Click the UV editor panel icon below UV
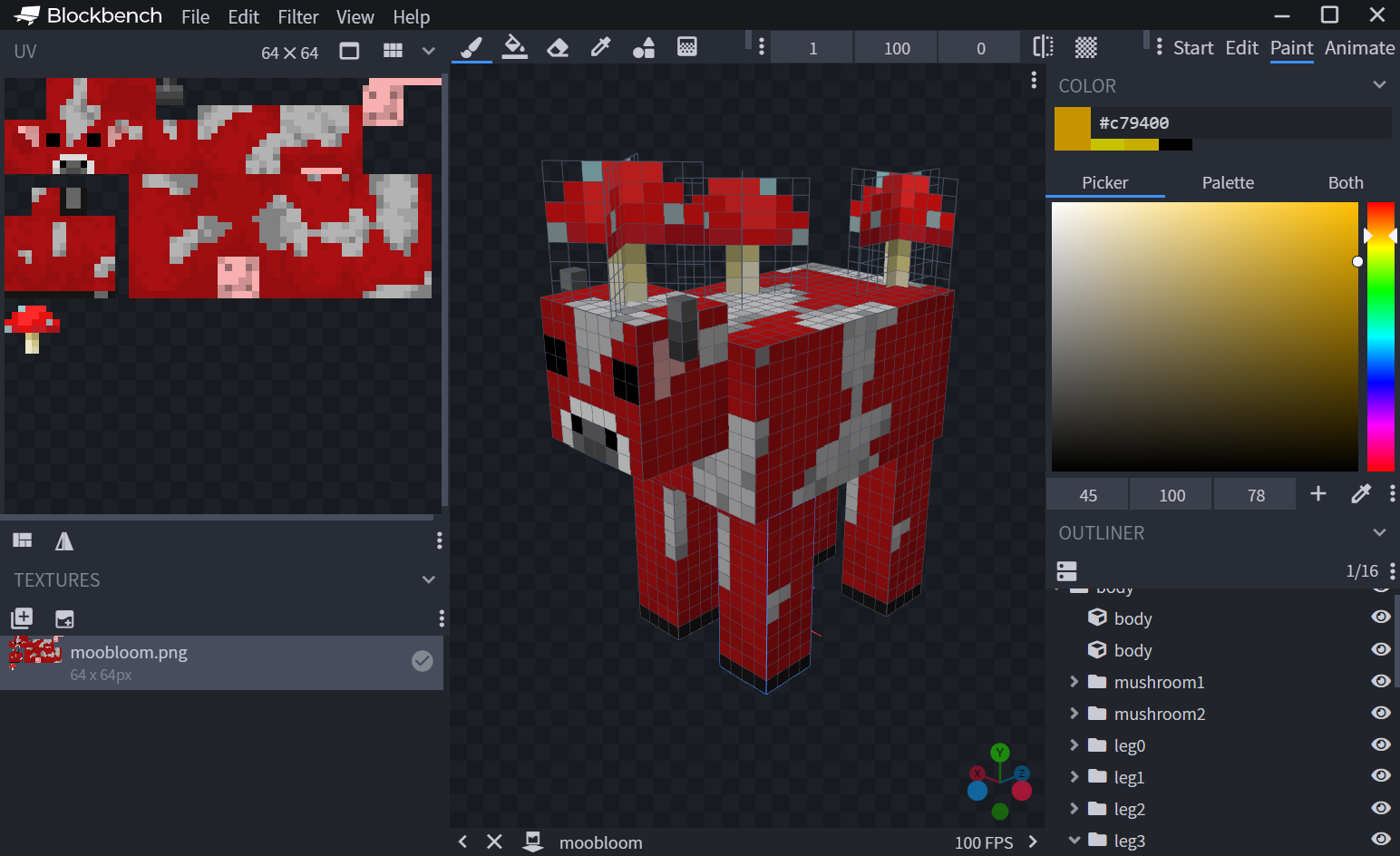 coord(23,540)
